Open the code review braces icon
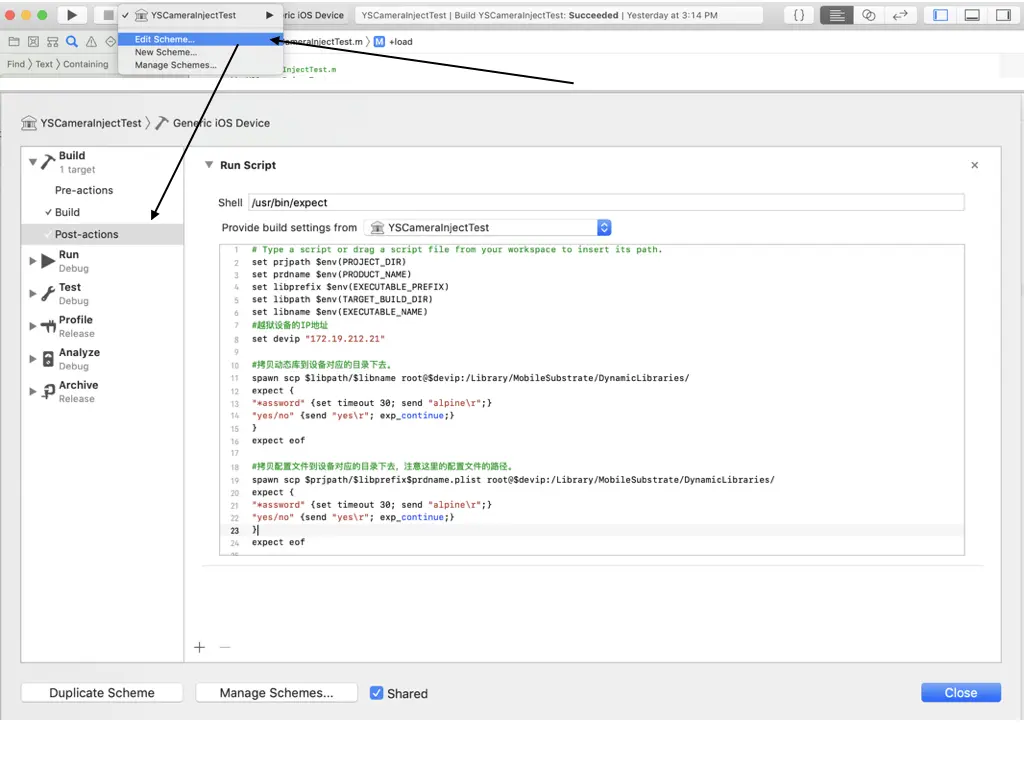 point(799,15)
